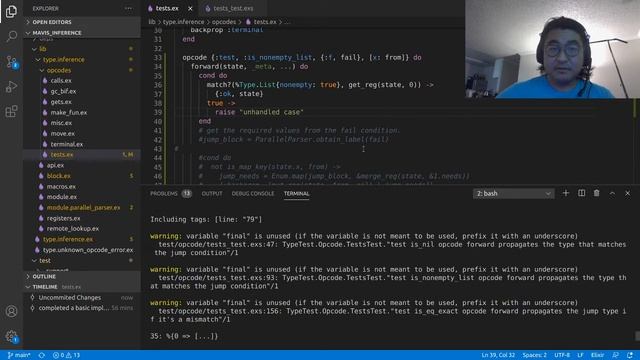Select the 'completed a basic impl...' timeline entry
This screenshot has height=360, width=640.
pos(82,308)
